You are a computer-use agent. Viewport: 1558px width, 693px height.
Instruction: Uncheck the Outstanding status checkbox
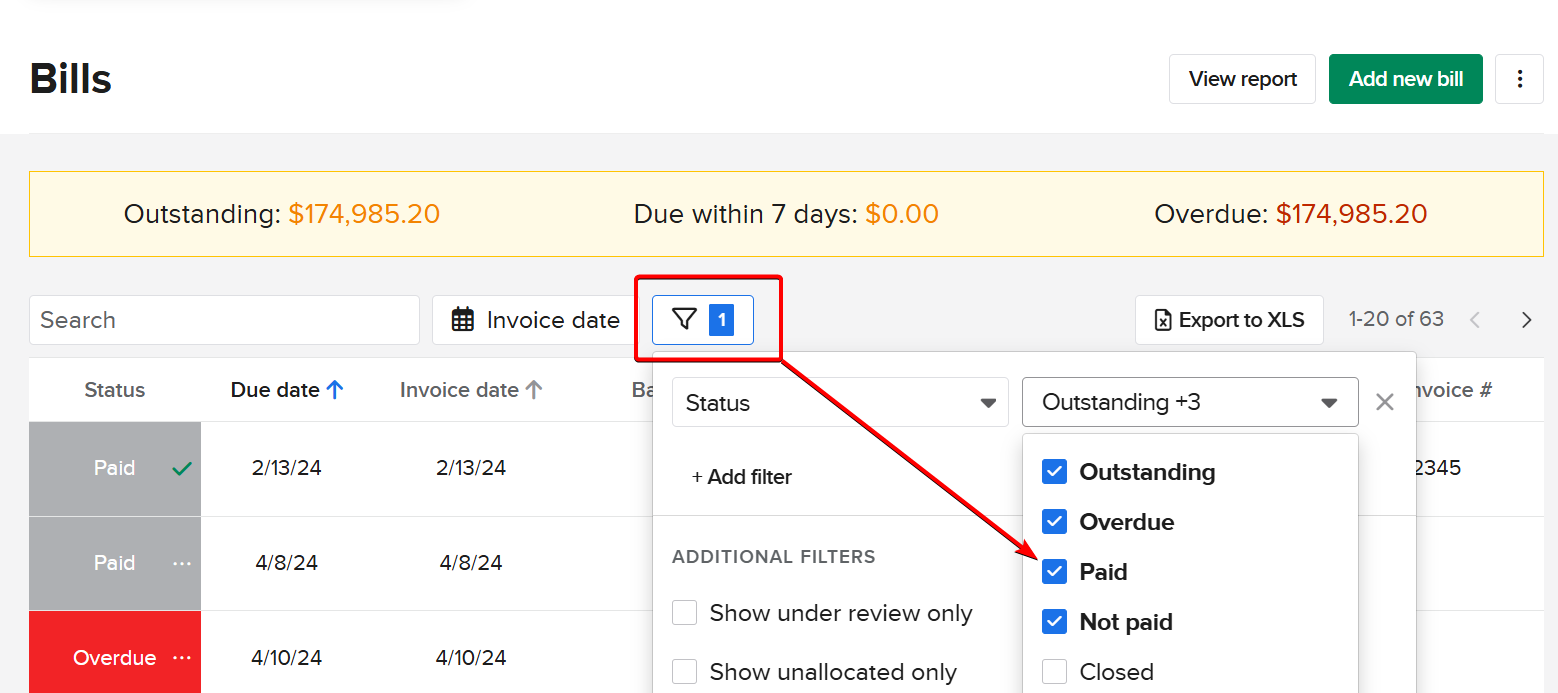pos(1055,472)
